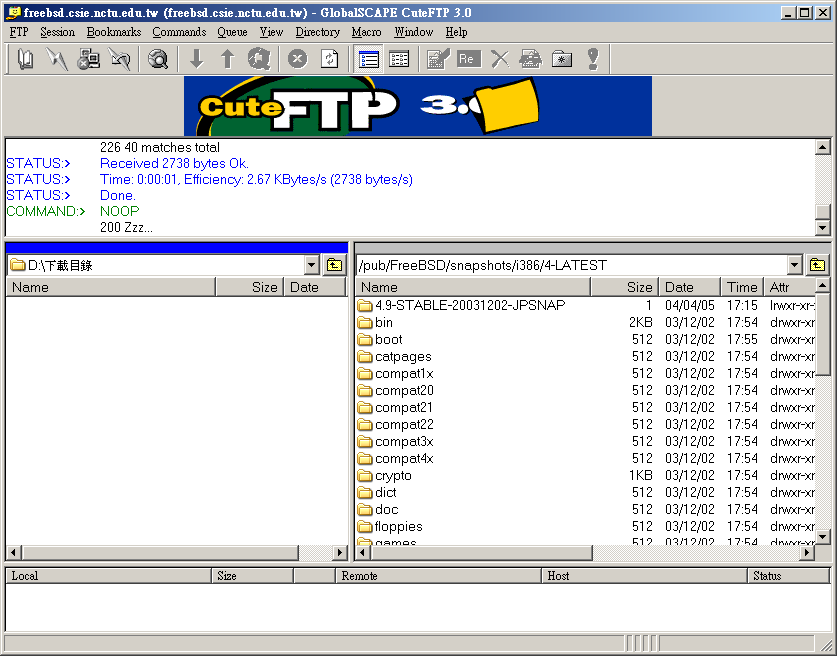Open the Commands menu
This screenshot has height=656, width=837.
pos(179,32)
